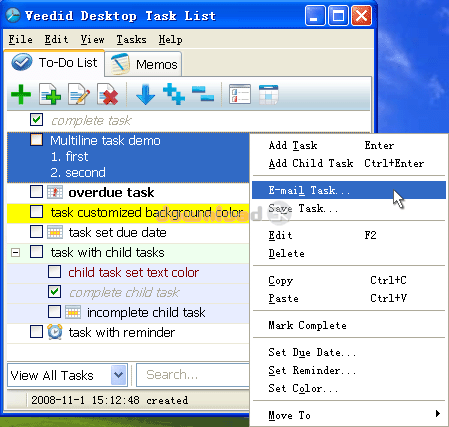Collapse the 'task with child tasks' tree node
Screen dimensions: 449x427
pyautogui.click(x=15, y=253)
